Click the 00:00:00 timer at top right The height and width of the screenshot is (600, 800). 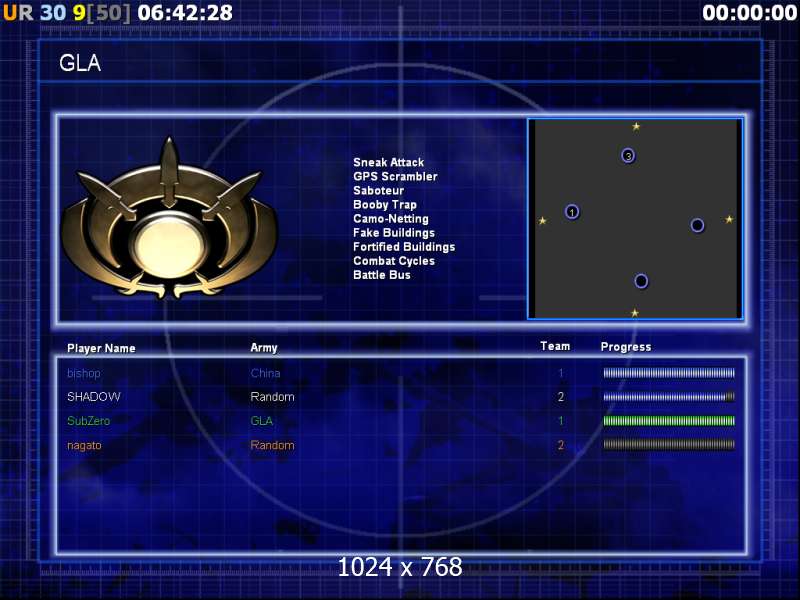(x=749, y=13)
